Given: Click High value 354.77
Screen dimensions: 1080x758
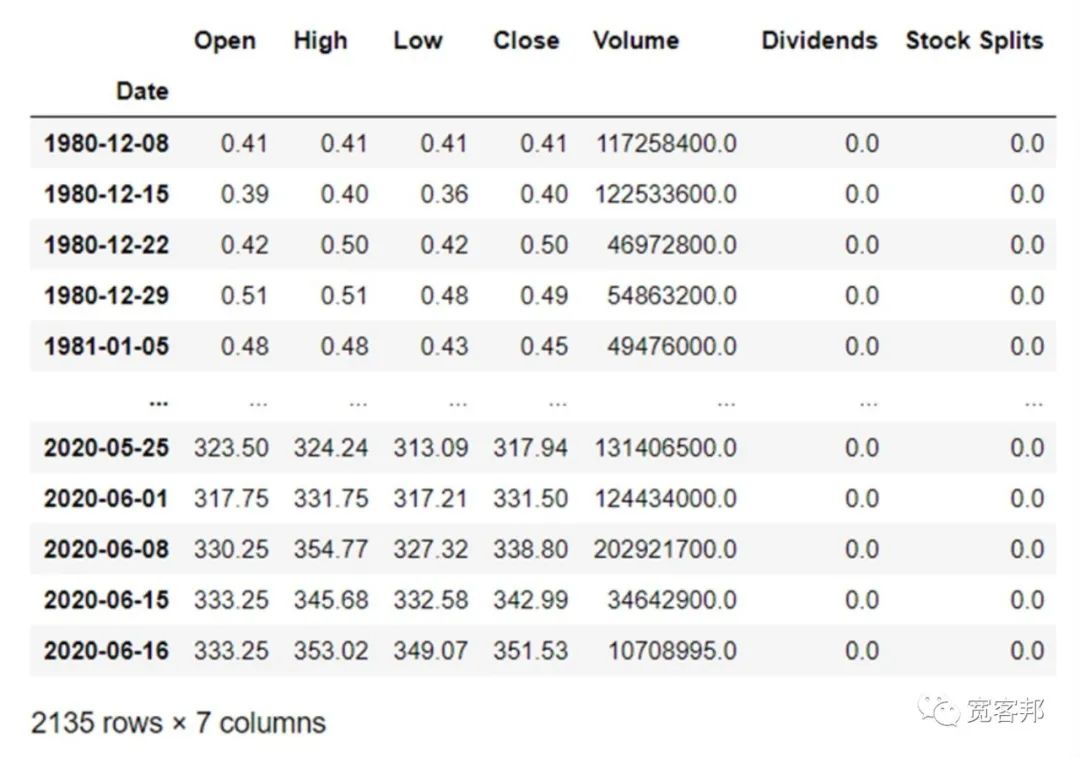Looking at the screenshot, I should pyautogui.click(x=331, y=549).
